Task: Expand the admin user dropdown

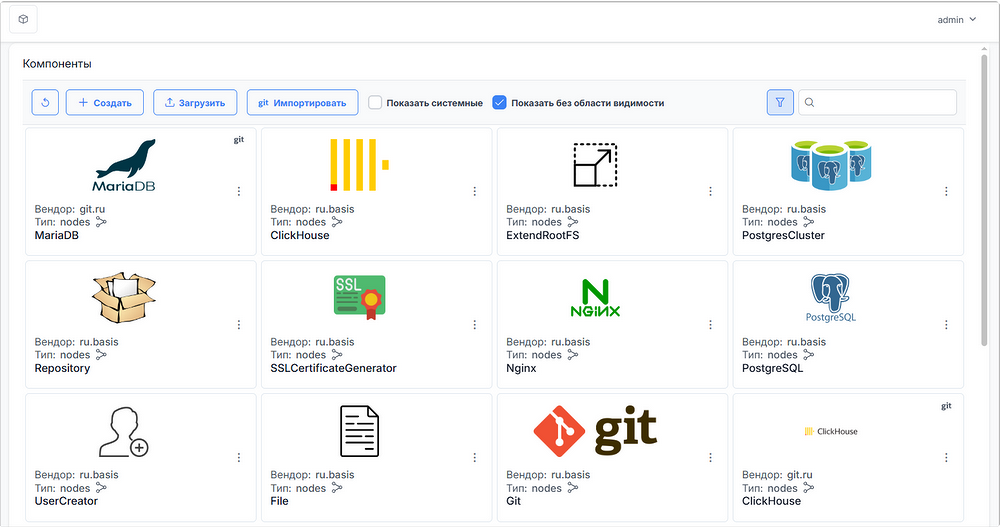Action: [x=957, y=20]
